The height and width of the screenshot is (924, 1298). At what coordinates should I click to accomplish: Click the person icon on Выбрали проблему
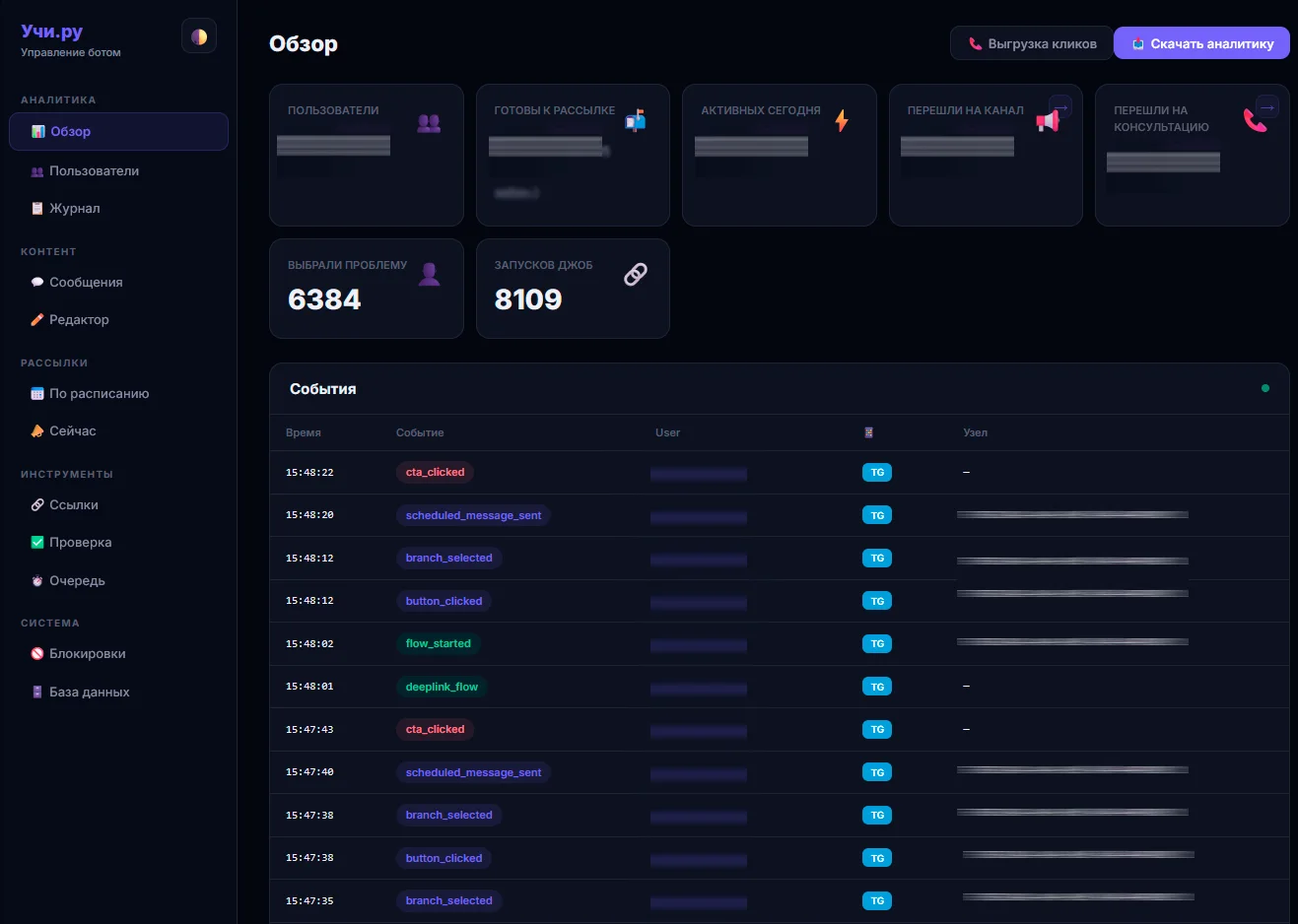click(x=429, y=274)
